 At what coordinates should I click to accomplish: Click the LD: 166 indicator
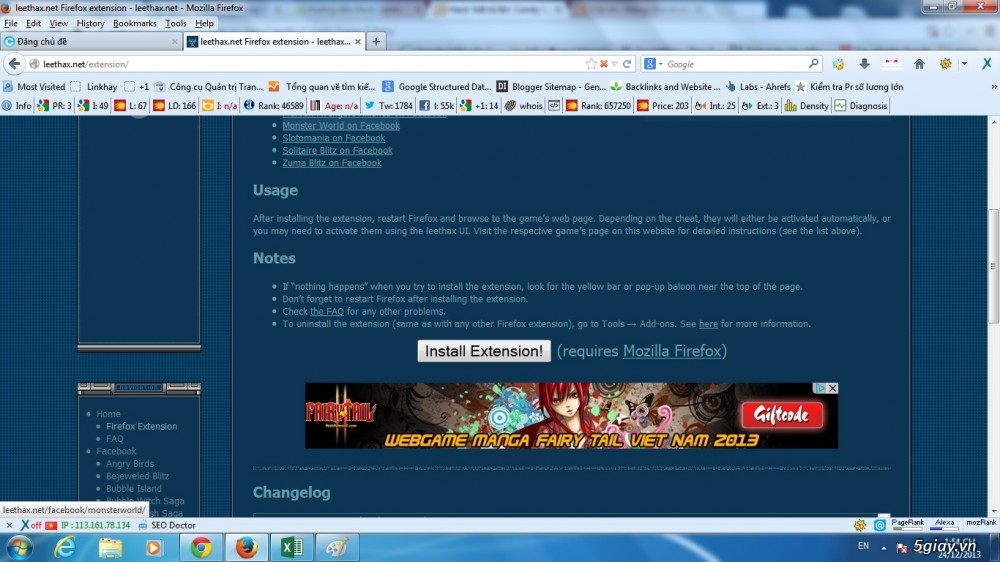pyautogui.click(x=174, y=106)
